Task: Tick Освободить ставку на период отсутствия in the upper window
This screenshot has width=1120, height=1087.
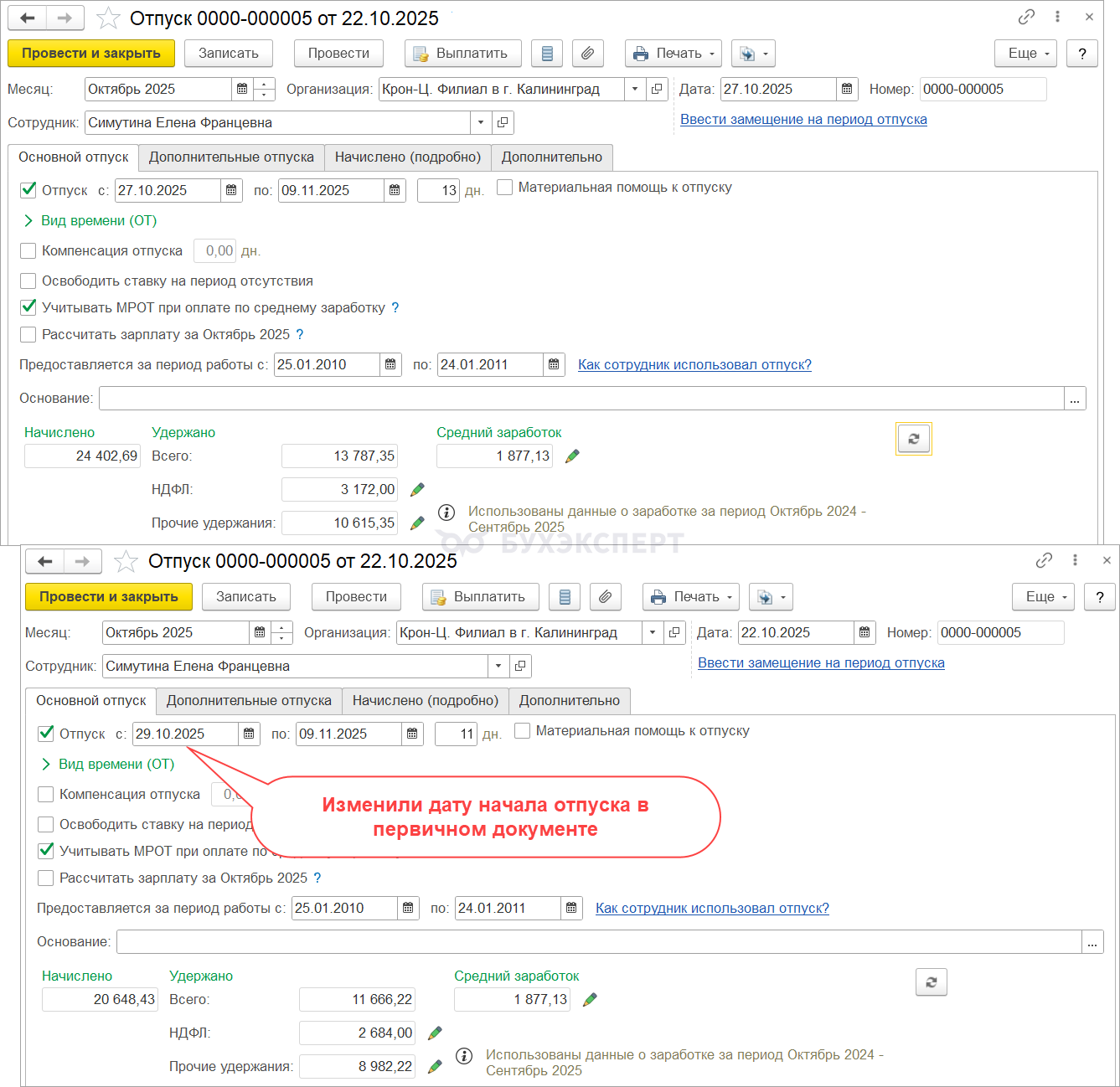Action: point(28,281)
